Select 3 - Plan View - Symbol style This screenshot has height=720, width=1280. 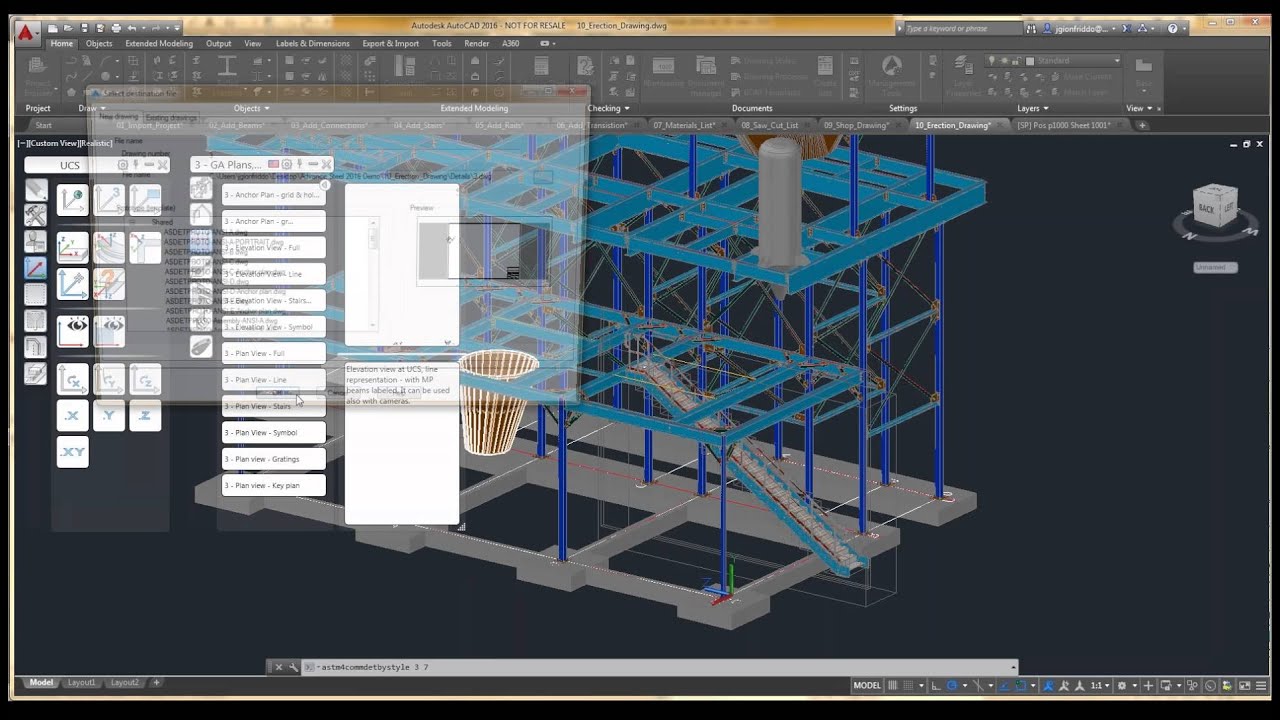(x=273, y=433)
